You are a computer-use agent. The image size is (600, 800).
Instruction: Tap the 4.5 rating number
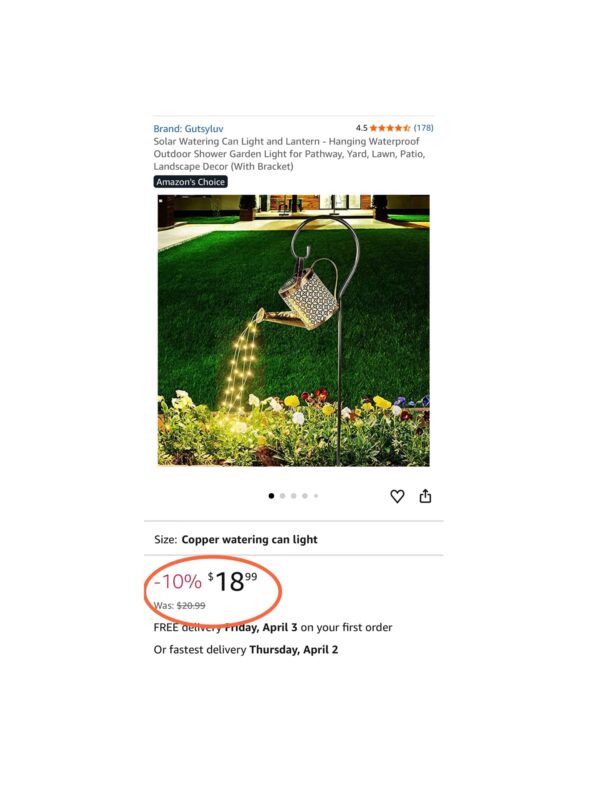tap(361, 128)
